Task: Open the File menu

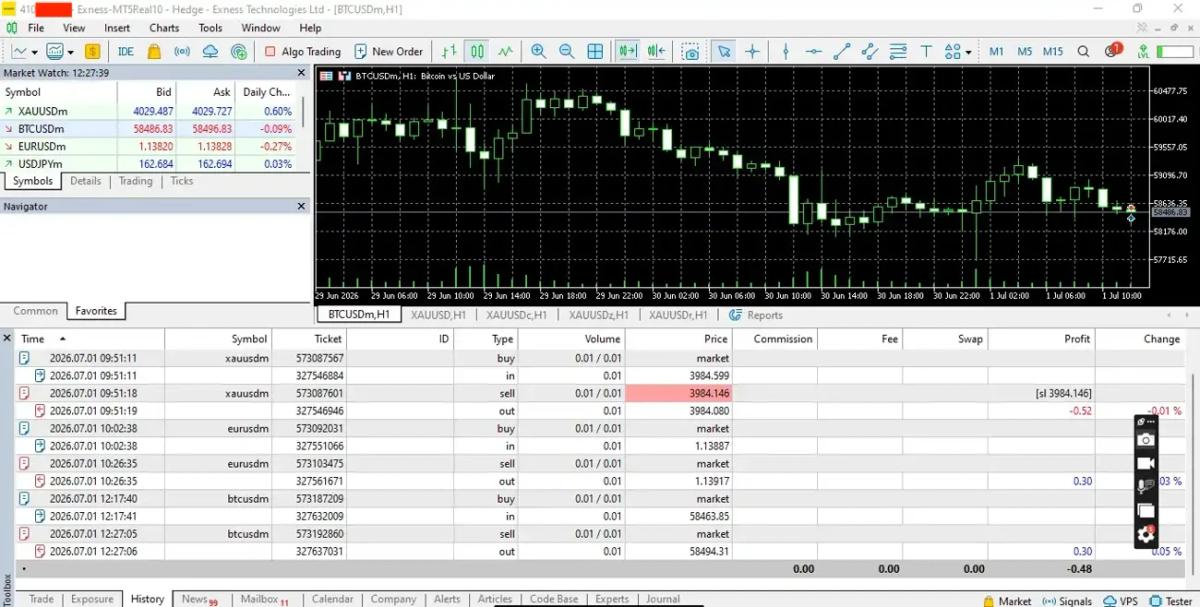Action: pos(36,28)
